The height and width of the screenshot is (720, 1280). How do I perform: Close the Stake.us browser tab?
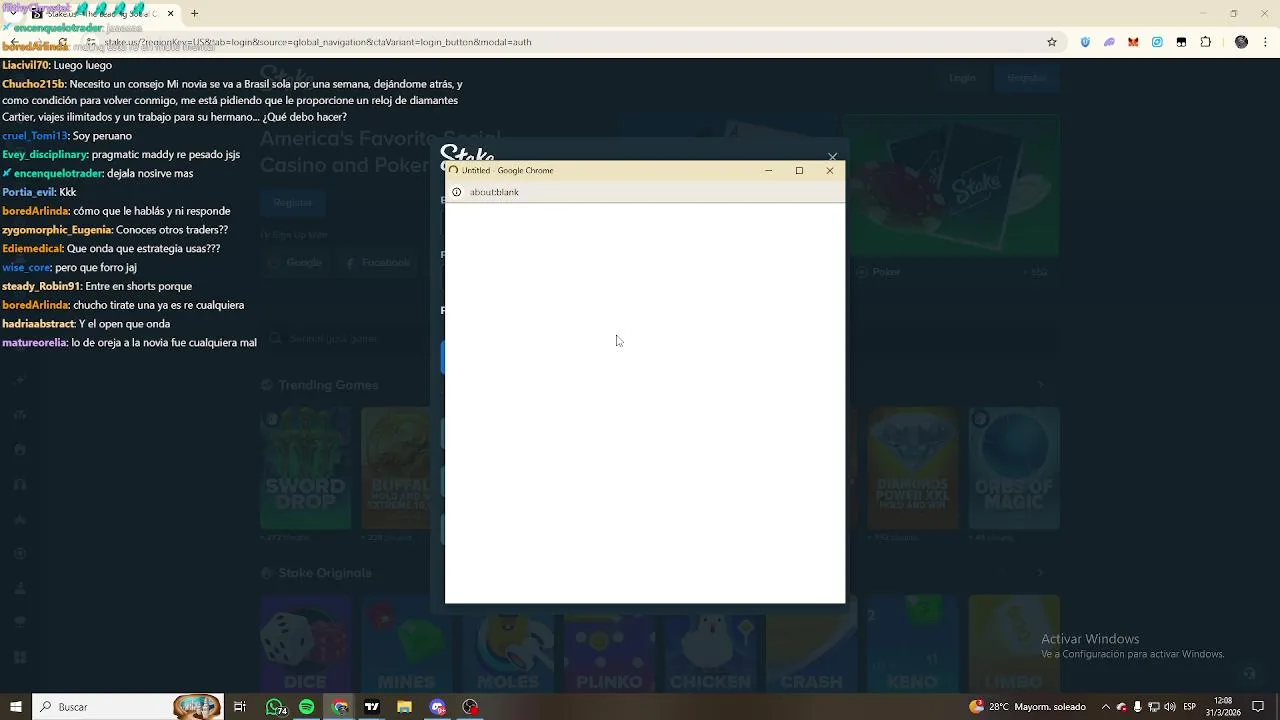170,14
